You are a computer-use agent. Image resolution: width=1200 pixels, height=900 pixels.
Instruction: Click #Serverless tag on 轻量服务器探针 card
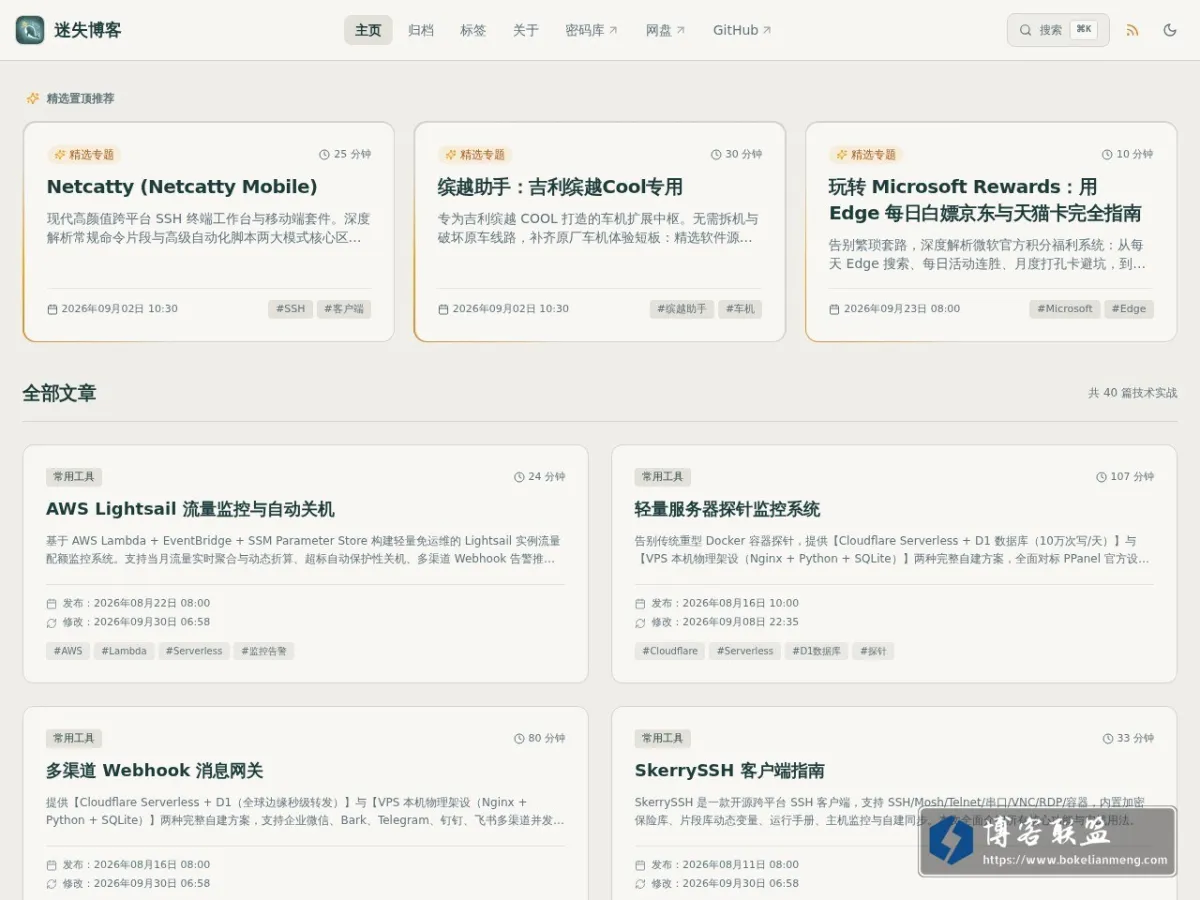[745, 651]
